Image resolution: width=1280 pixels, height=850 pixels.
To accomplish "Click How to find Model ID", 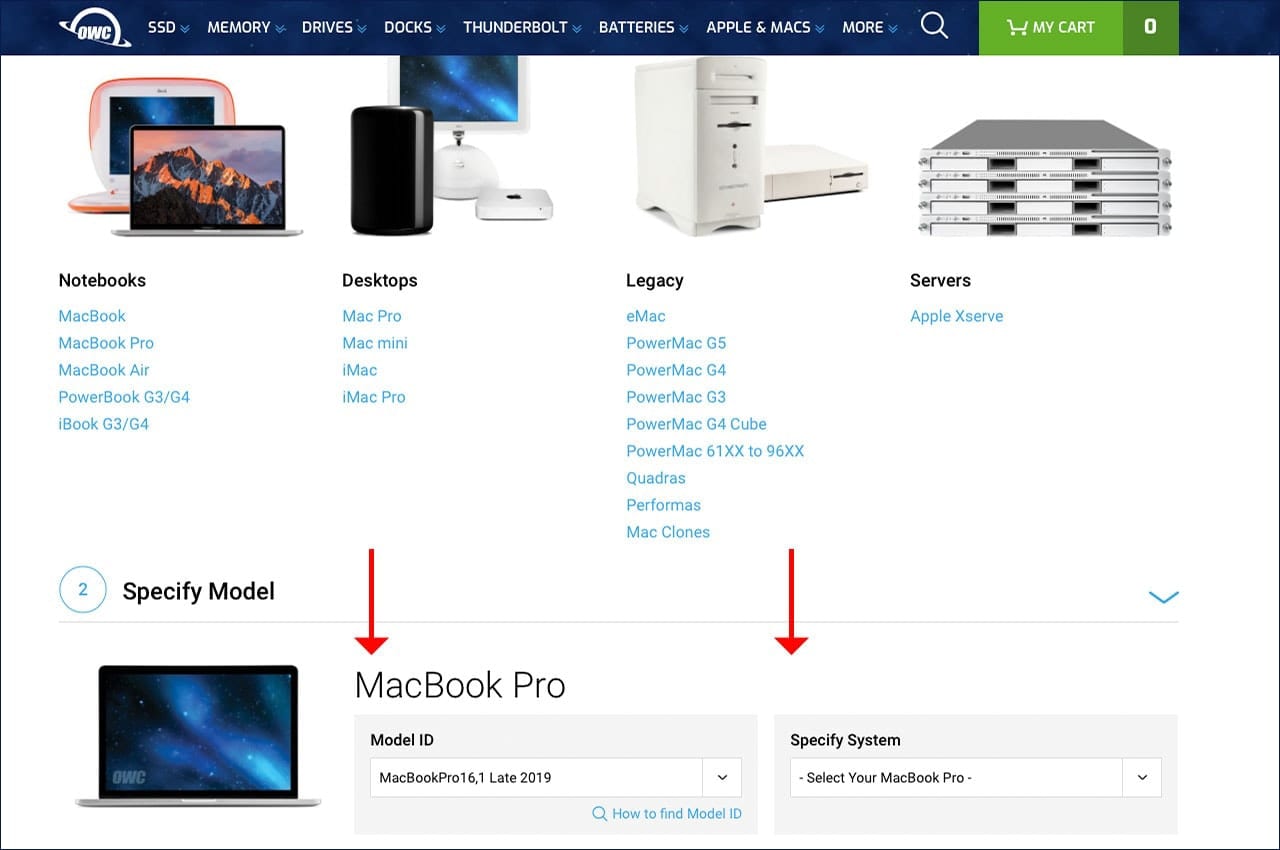I will coord(667,814).
